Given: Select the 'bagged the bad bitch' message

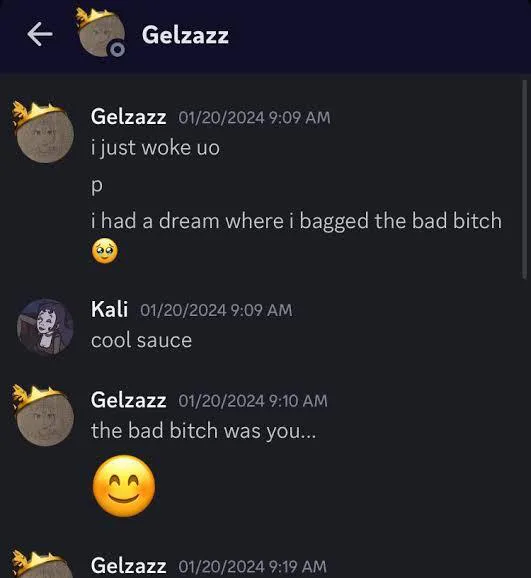Looking at the screenshot, I should coord(296,221).
